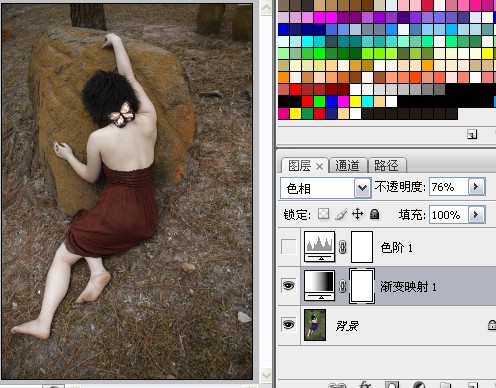Select layer name 渐变映射 1
The height and width of the screenshot is (388, 496).
point(408,287)
